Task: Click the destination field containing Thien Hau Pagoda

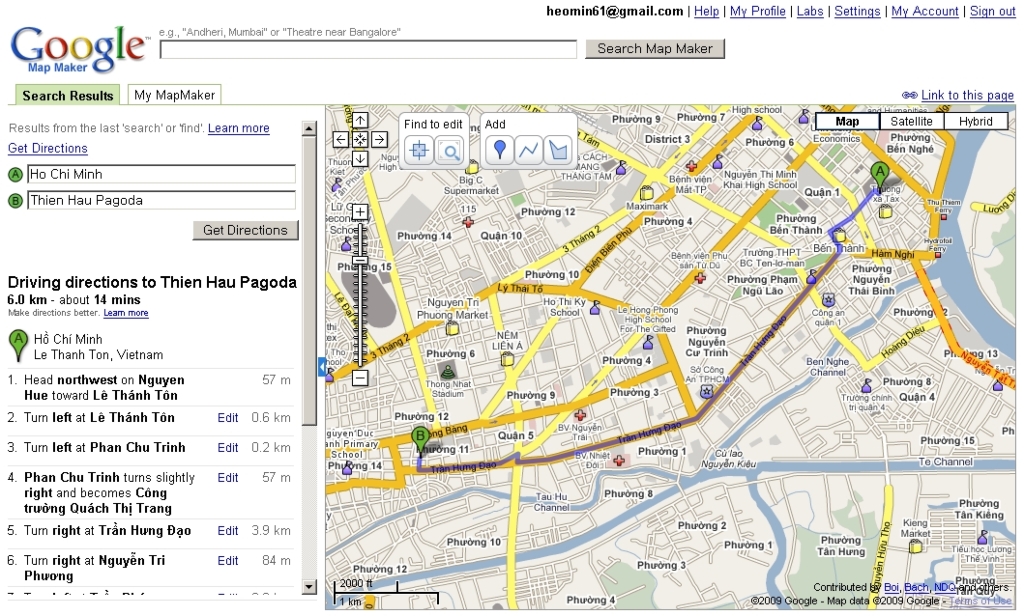Action: coord(161,201)
